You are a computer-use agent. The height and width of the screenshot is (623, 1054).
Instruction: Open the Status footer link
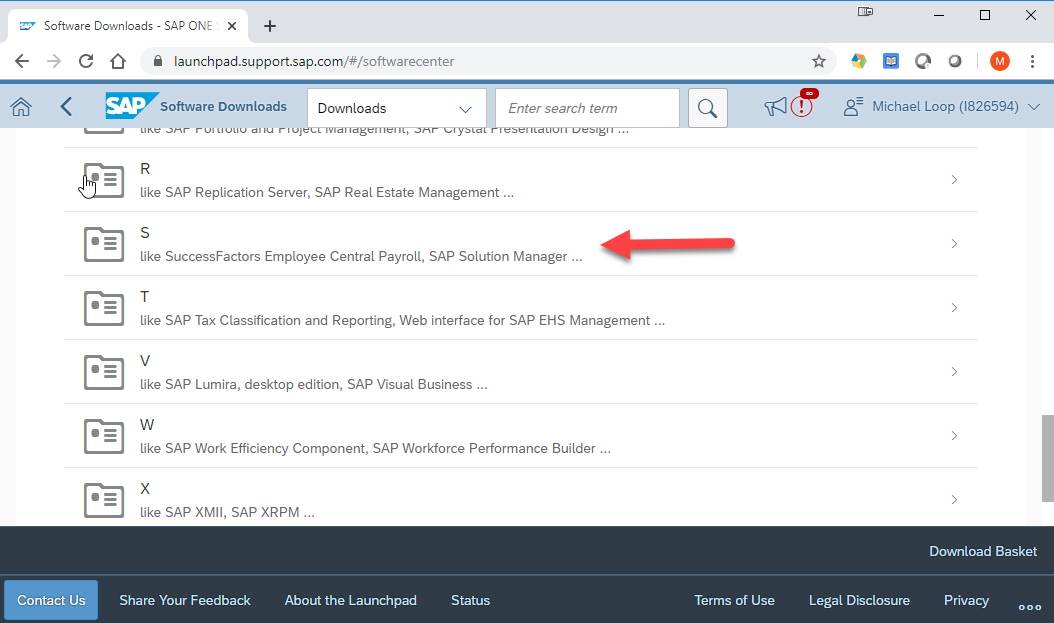click(471, 600)
